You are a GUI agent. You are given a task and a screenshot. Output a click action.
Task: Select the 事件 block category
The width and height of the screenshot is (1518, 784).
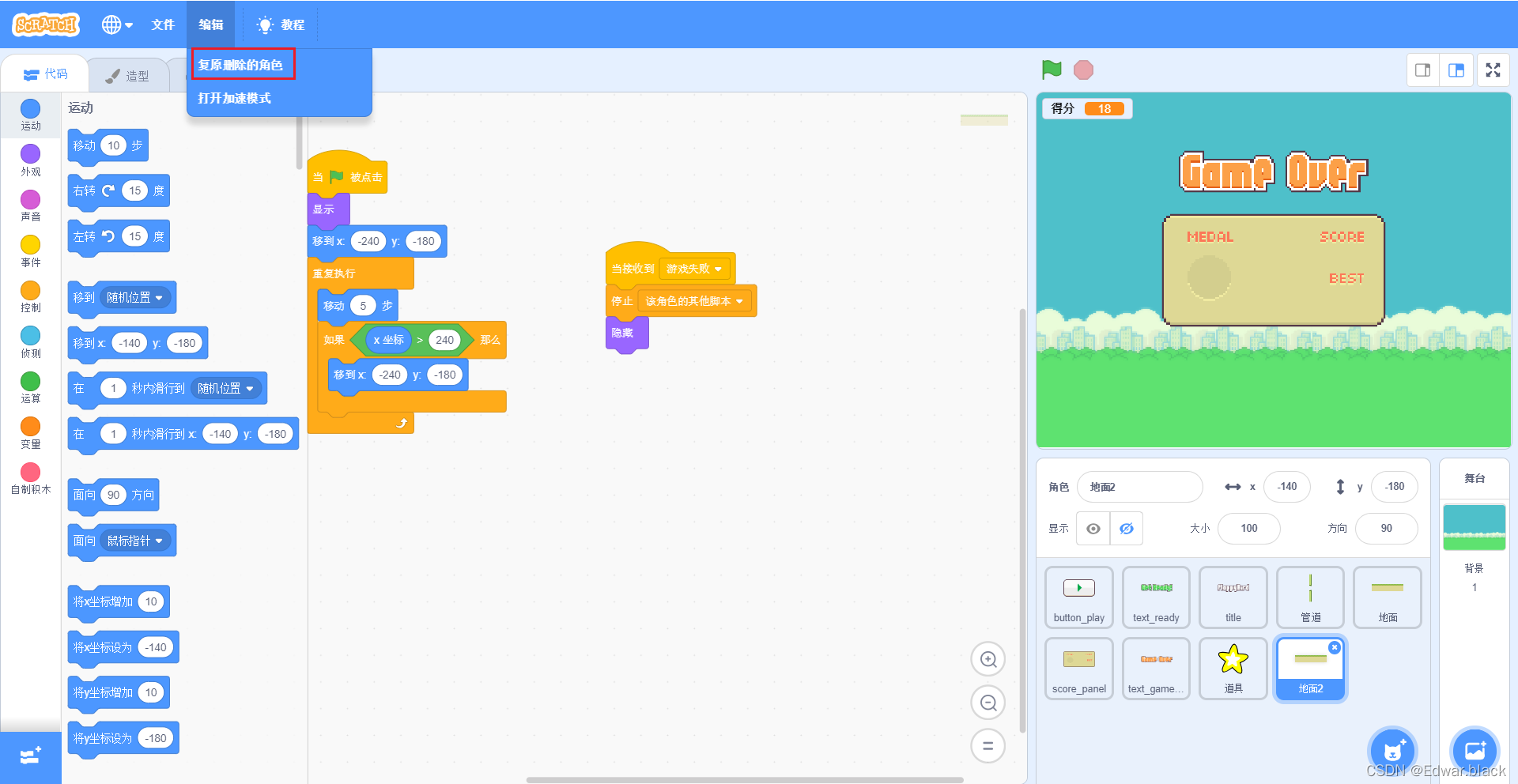tap(31, 251)
